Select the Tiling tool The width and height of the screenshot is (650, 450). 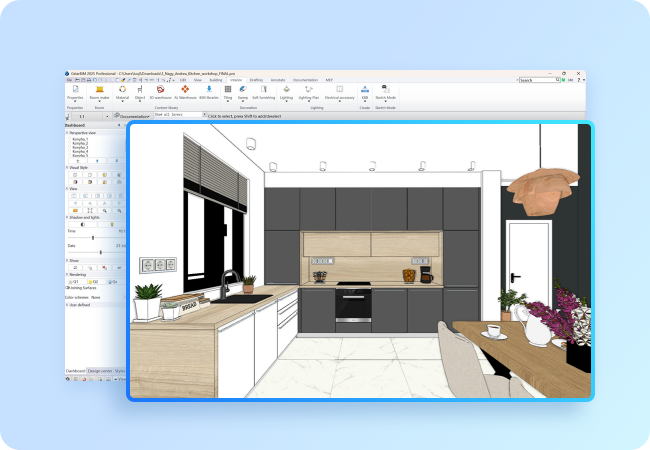point(228,91)
